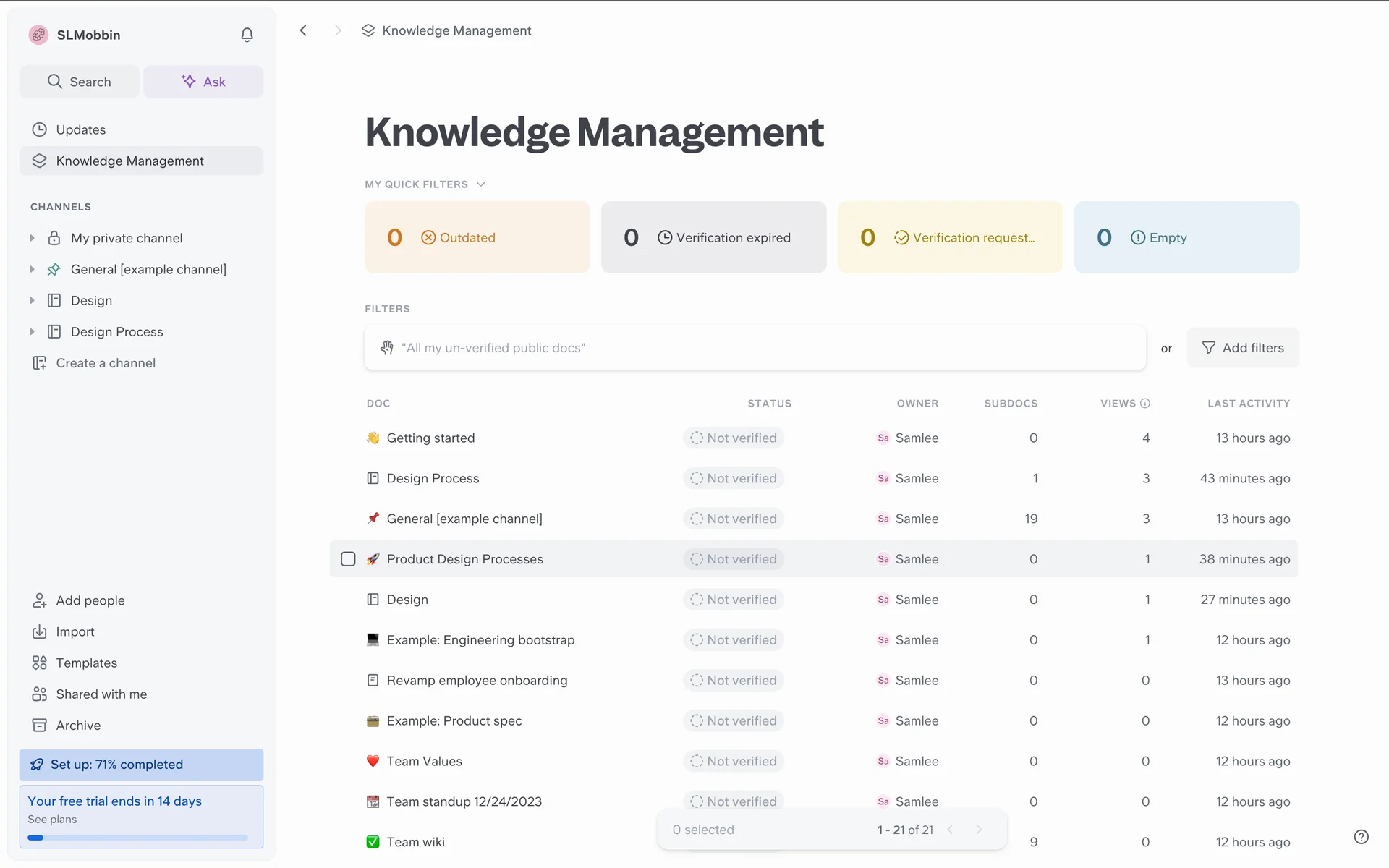The height and width of the screenshot is (868, 1389).
Task: Open Updates in the sidebar
Action: [80, 129]
